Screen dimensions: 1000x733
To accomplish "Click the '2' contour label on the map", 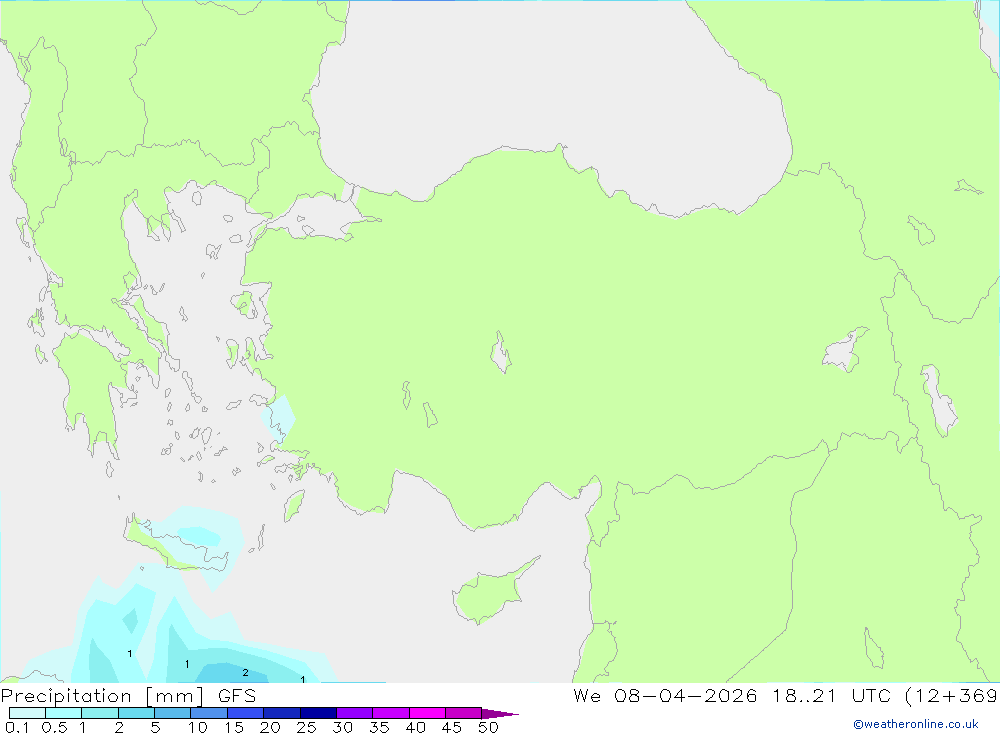I will [x=245, y=672].
